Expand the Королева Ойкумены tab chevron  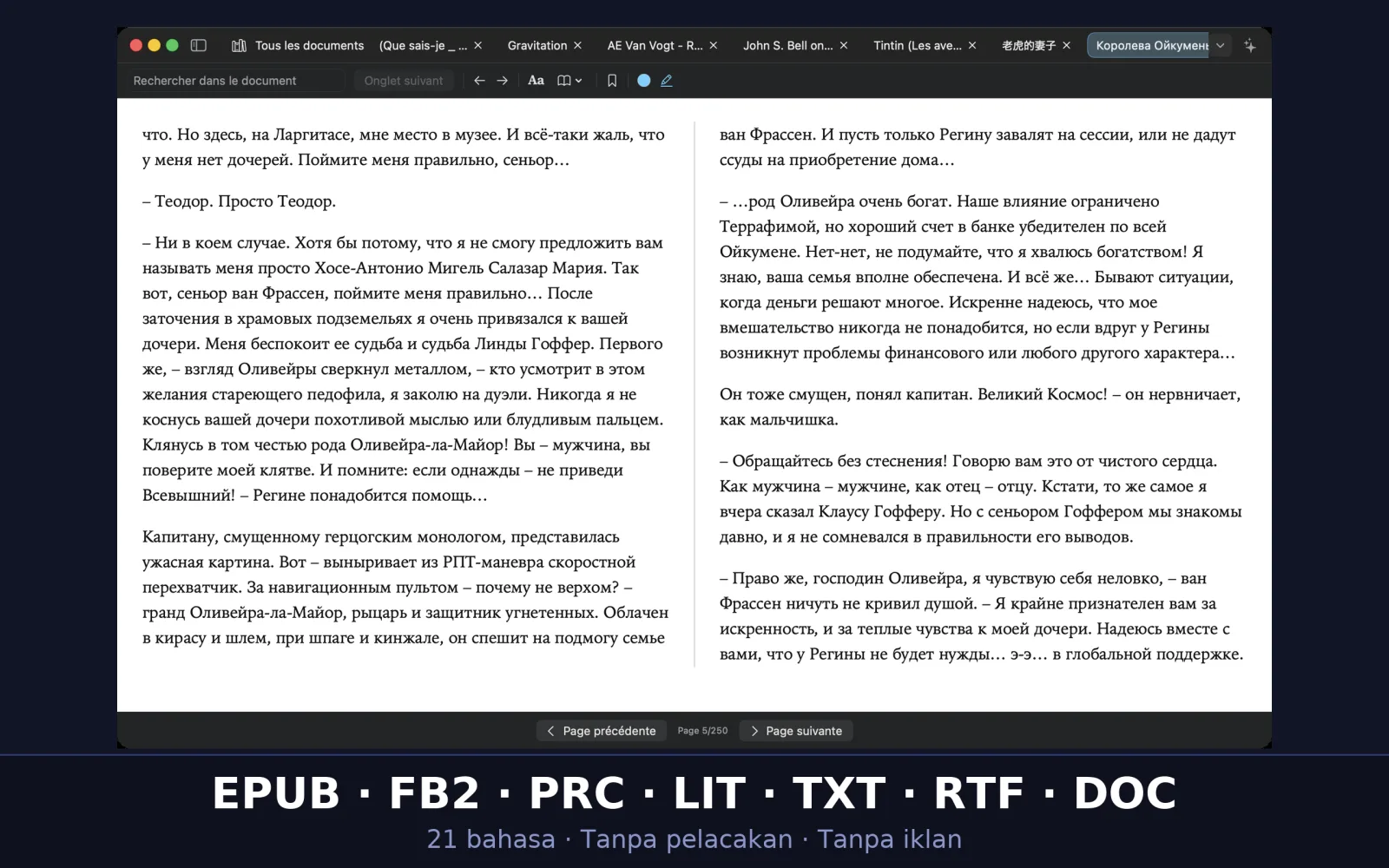coord(1221,45)
